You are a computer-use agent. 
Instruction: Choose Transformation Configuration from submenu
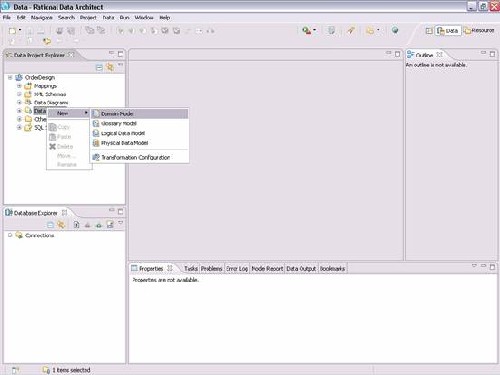140,157
